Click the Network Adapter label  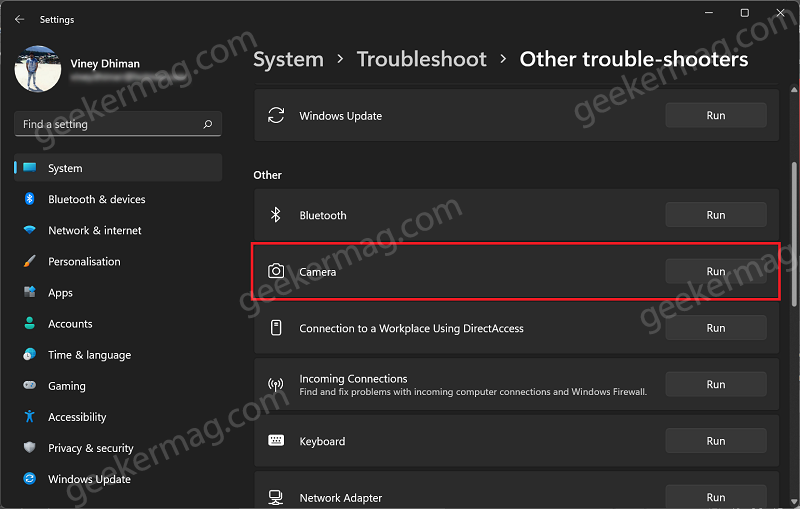[340, 497]
